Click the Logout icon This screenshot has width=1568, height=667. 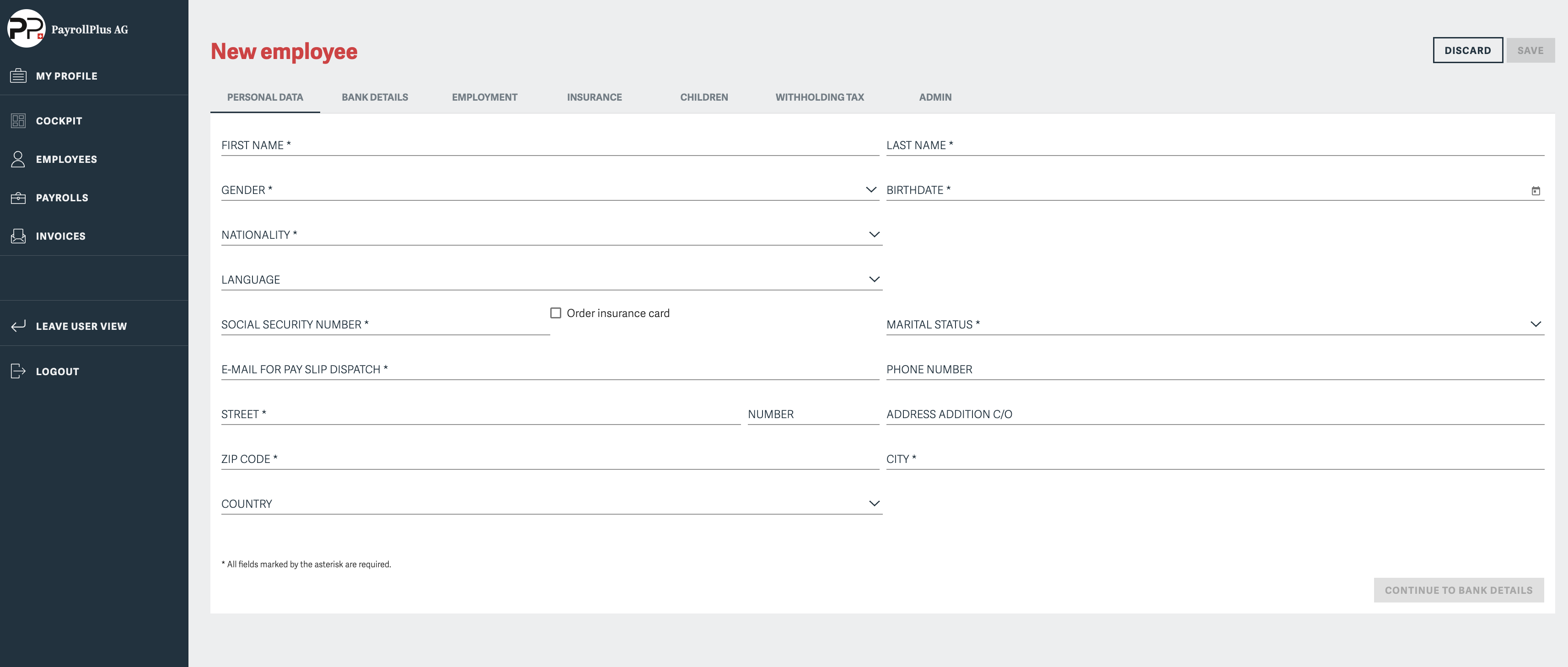18,371
